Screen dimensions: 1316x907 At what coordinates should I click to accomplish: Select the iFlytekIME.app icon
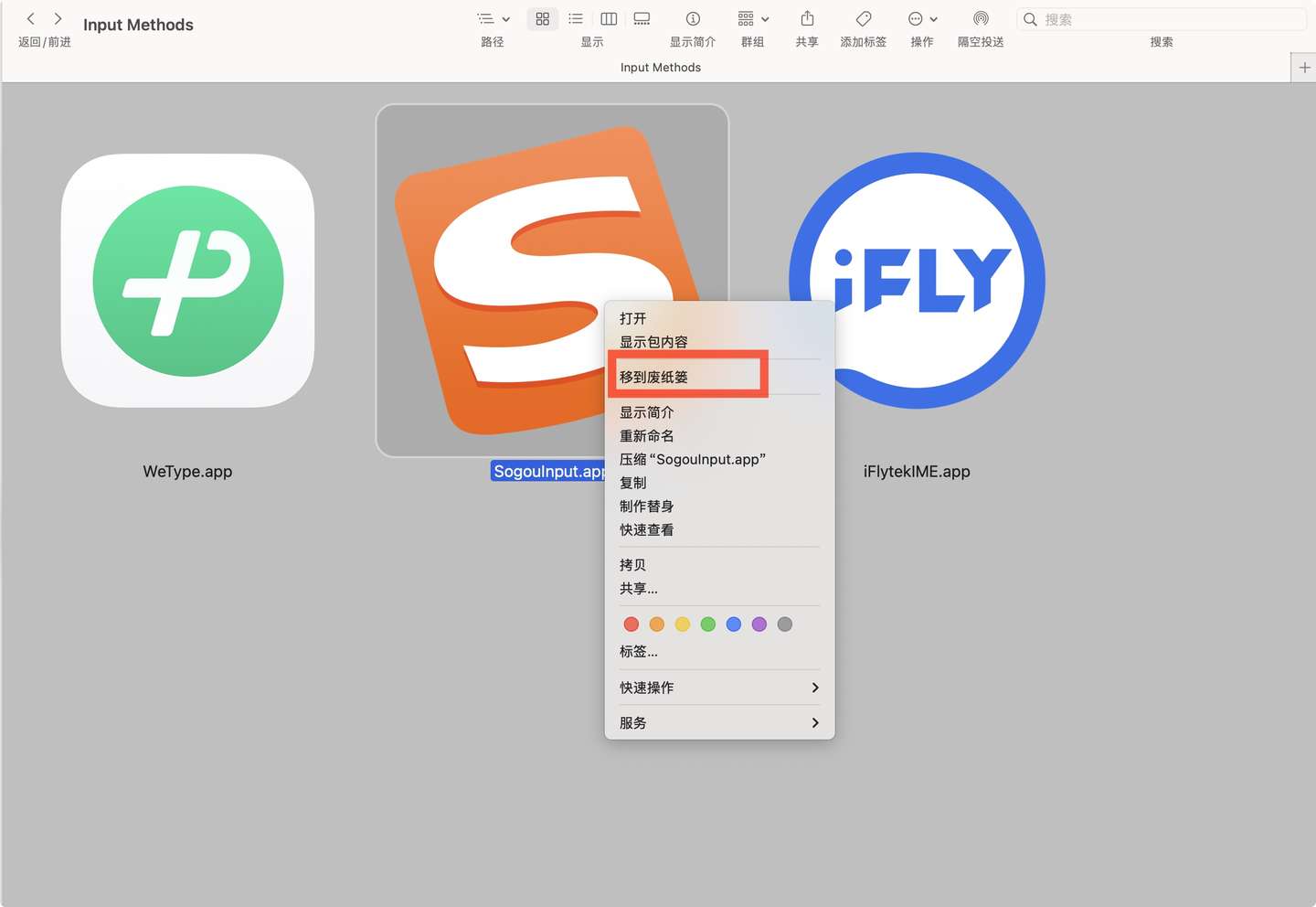917,281
